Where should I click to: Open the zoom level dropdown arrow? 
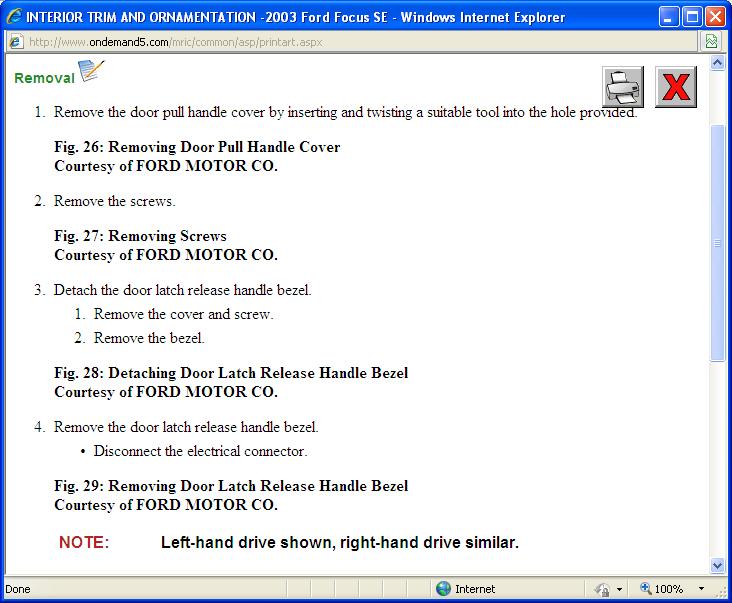click(x=701, y=589)
